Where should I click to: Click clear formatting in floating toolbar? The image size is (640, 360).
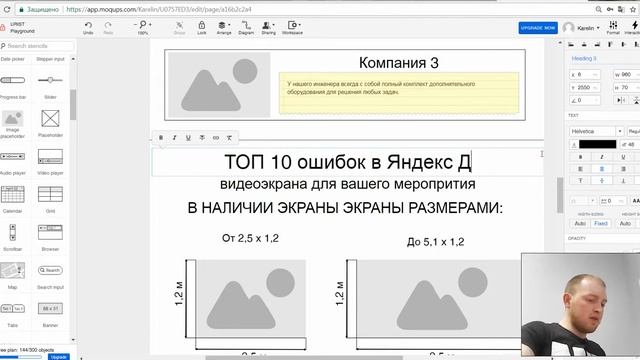coord(229,138)
